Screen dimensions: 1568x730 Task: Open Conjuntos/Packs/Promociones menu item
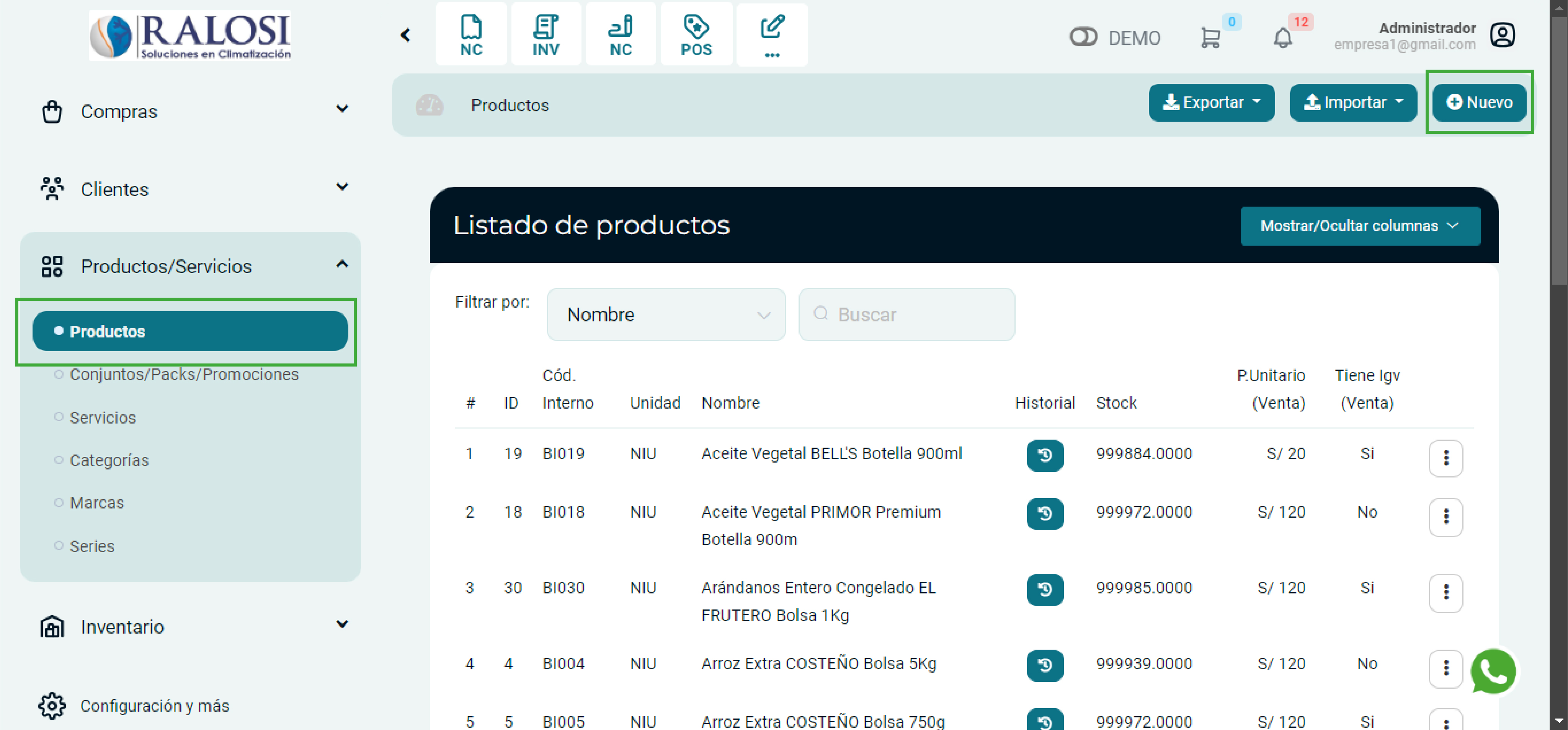point(184,374)
